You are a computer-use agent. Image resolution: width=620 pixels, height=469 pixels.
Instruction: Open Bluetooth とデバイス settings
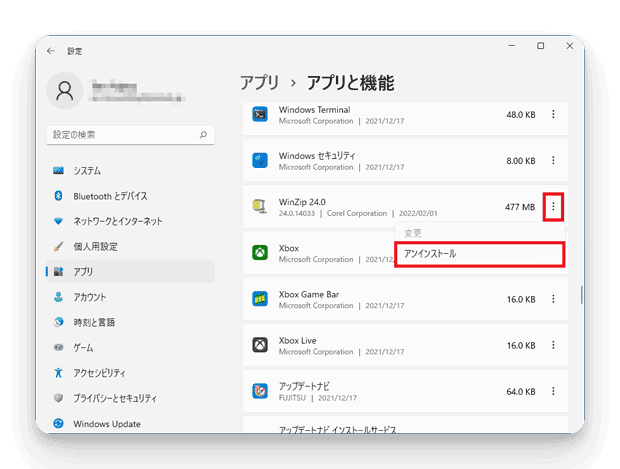tap(130, 196)
